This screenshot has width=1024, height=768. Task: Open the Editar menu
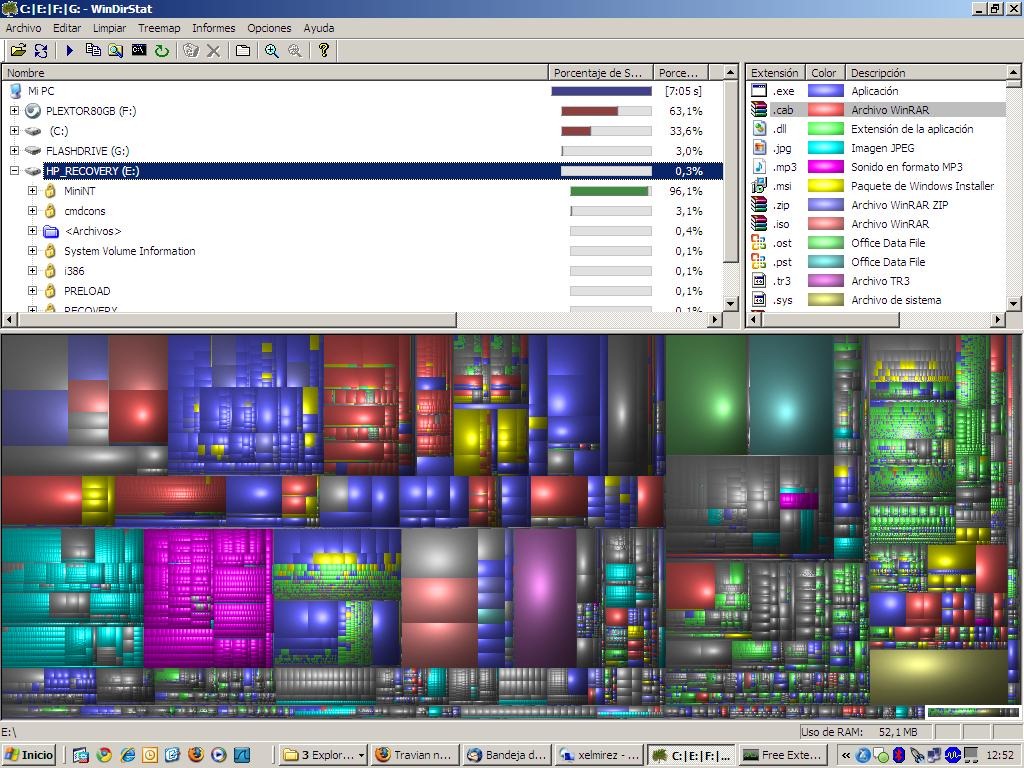[67, 28]
